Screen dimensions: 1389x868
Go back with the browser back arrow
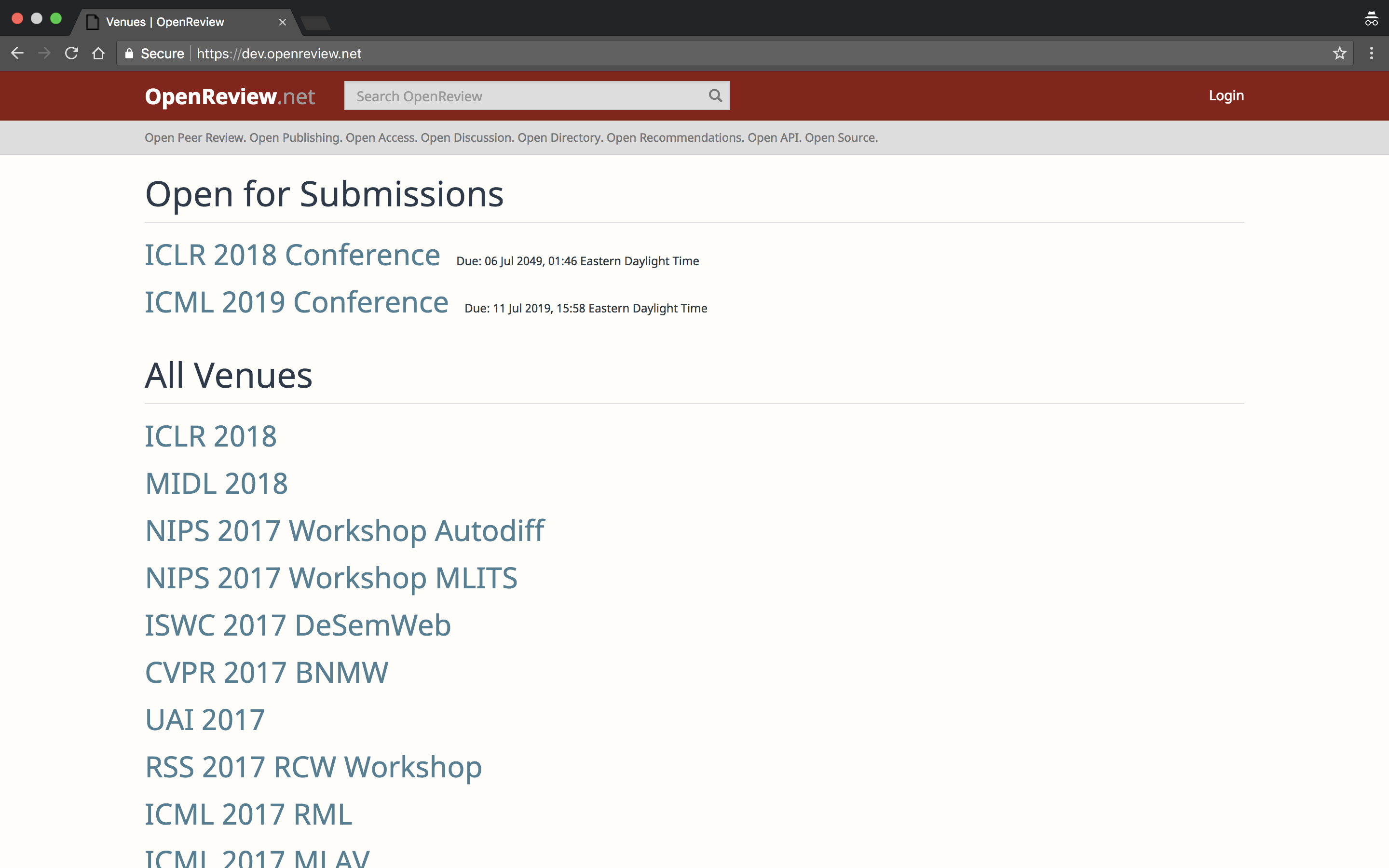[17, 54]
